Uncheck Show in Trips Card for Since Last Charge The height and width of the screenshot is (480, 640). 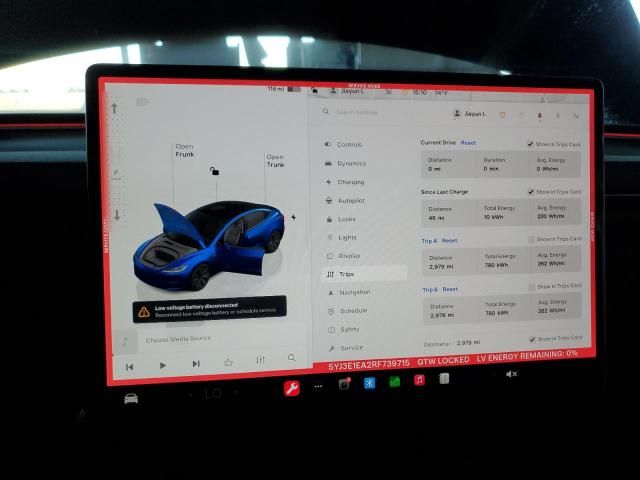(531, 192)
